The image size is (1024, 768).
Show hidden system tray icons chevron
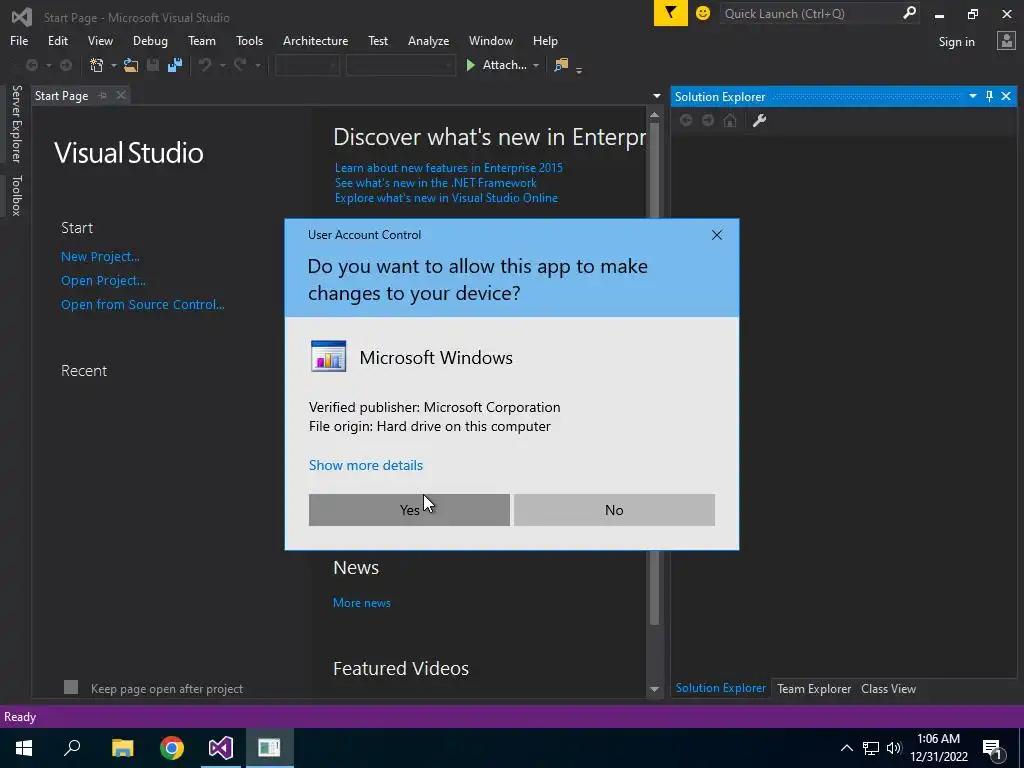pos(846,748)
